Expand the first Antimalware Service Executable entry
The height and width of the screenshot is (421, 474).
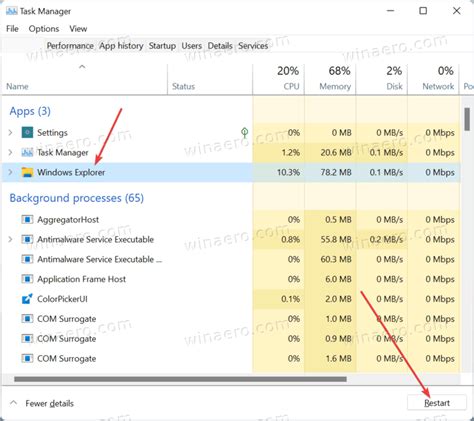point(10,239)
